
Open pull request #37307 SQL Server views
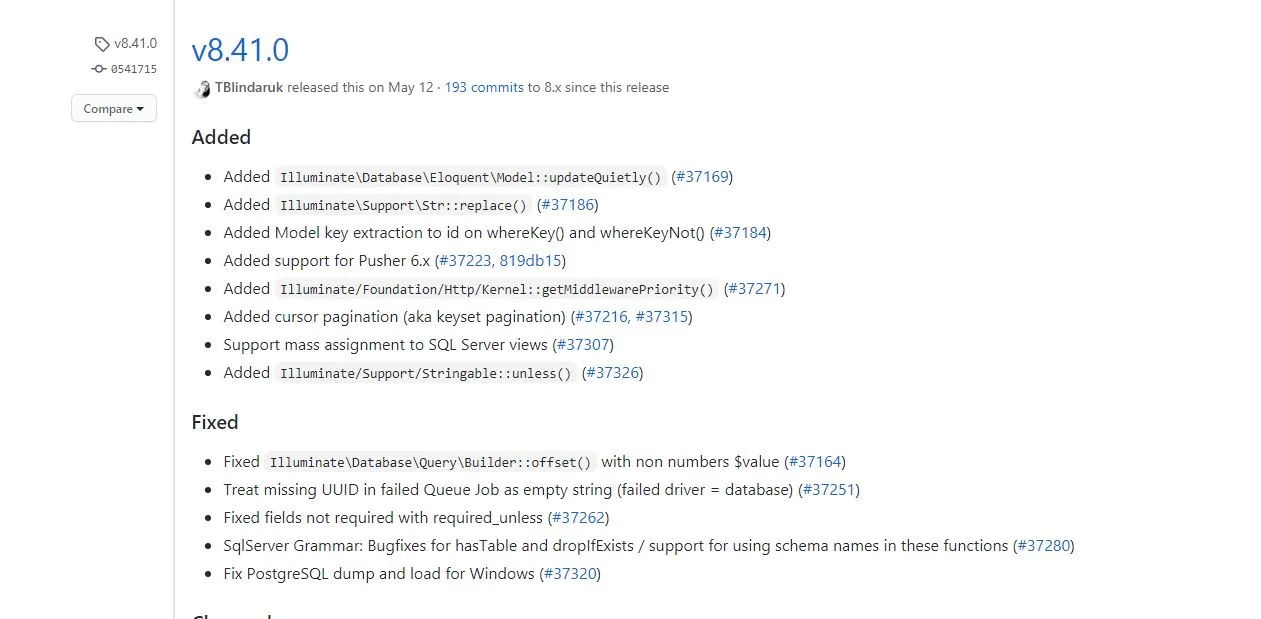click(x=582, y=345)
